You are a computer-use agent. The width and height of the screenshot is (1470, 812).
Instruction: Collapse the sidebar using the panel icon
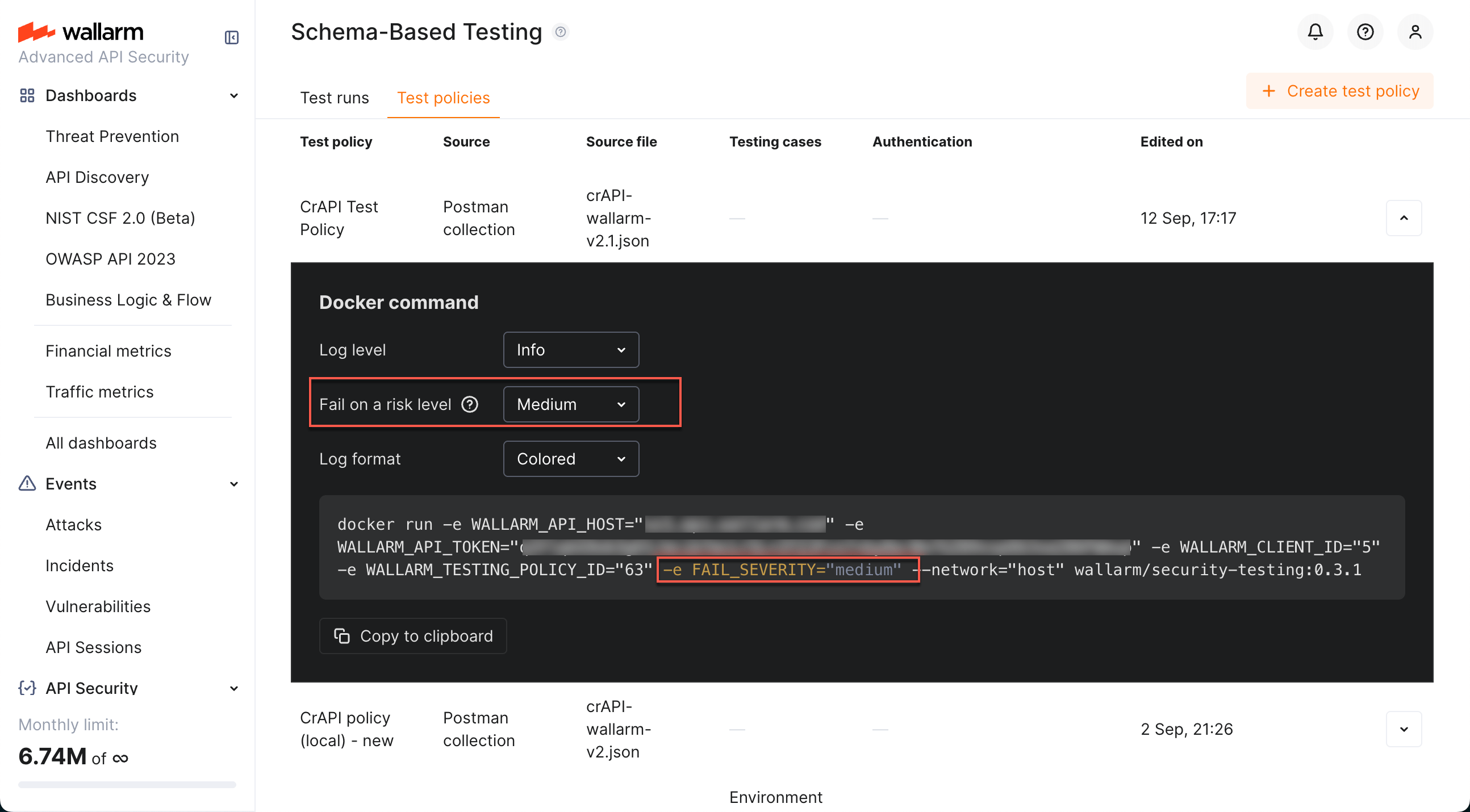pos(231,37)
